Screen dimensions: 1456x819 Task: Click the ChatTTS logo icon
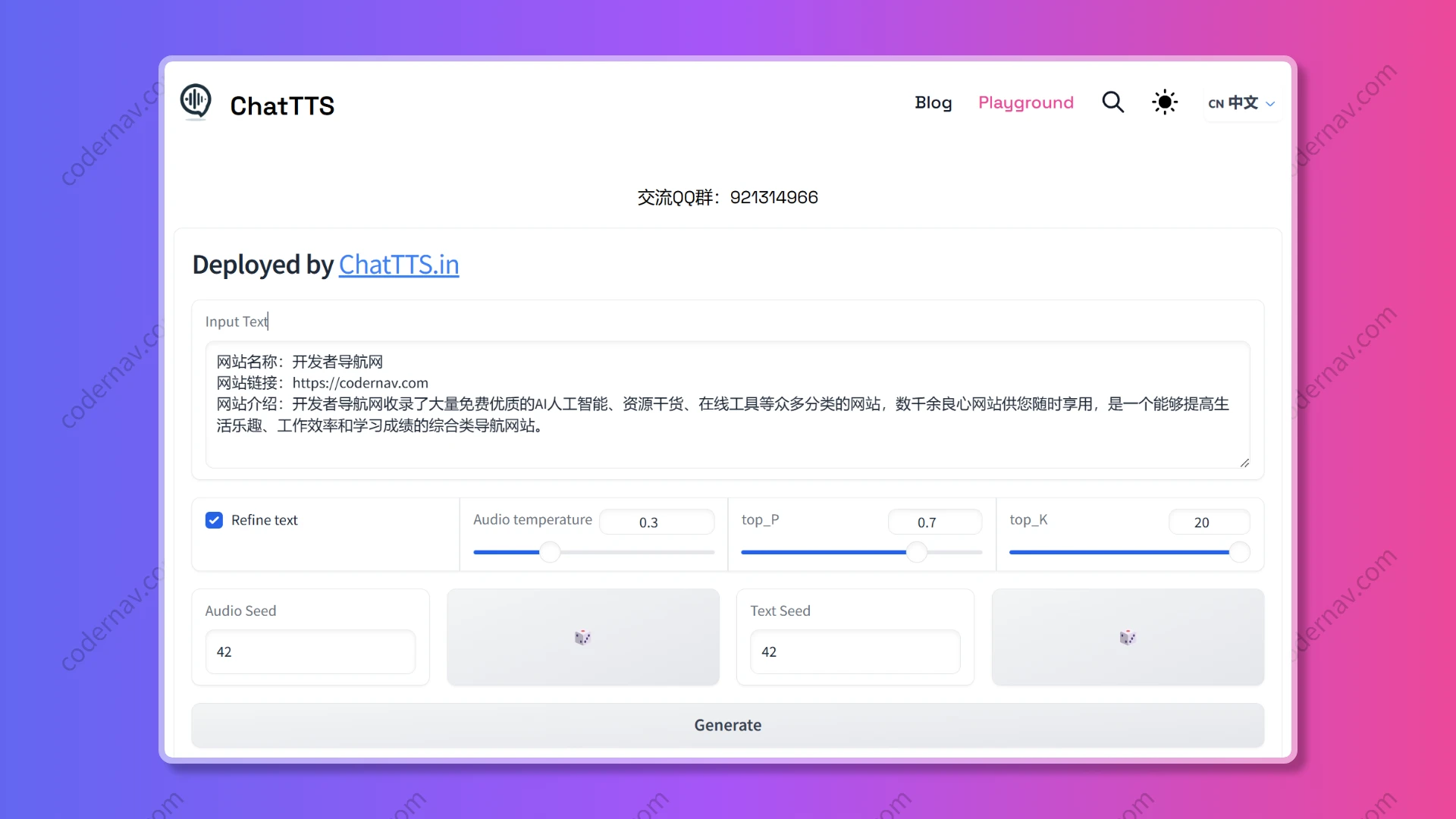coord(196,102)
